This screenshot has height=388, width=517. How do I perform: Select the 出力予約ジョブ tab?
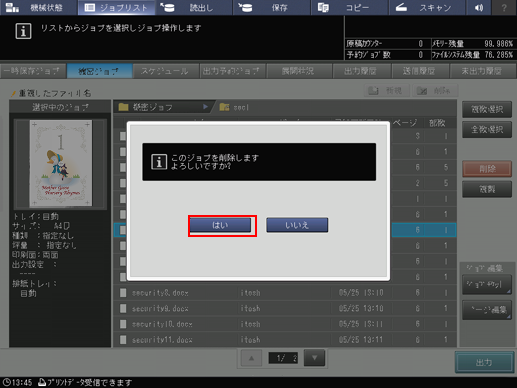coord(232,71)
